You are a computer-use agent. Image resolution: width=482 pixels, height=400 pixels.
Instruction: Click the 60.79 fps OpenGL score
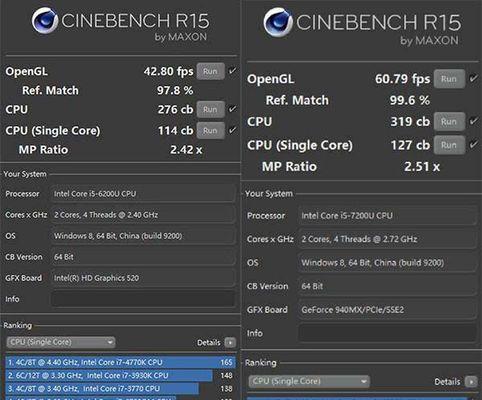402,79
